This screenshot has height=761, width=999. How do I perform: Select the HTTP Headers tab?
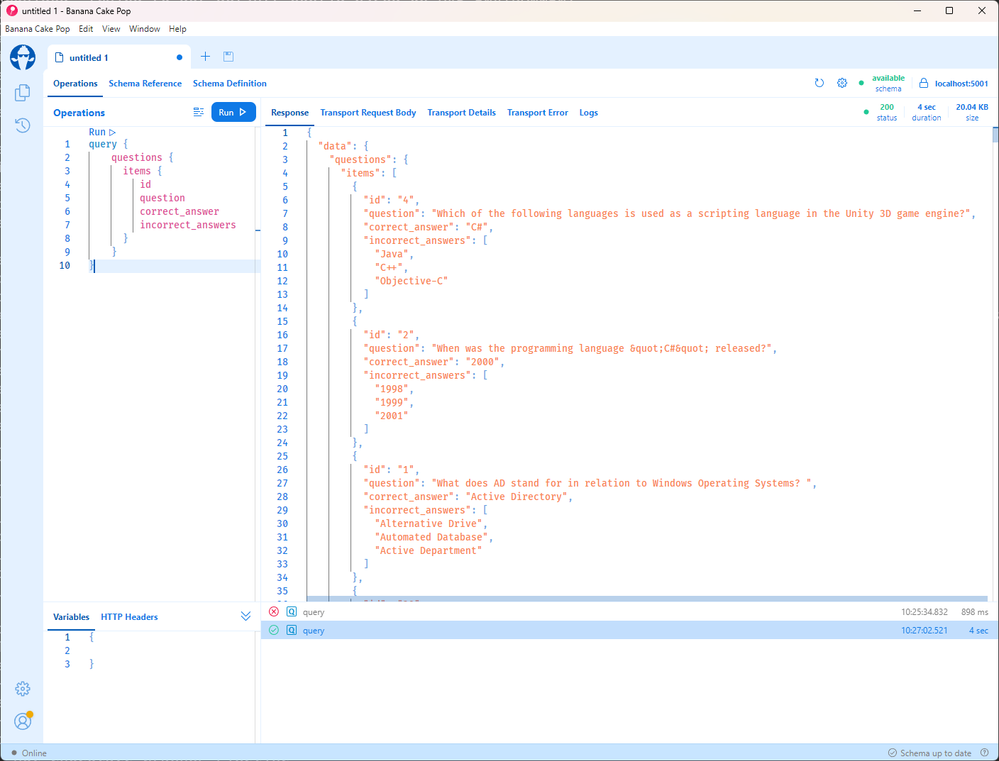(x=129, y=617)
